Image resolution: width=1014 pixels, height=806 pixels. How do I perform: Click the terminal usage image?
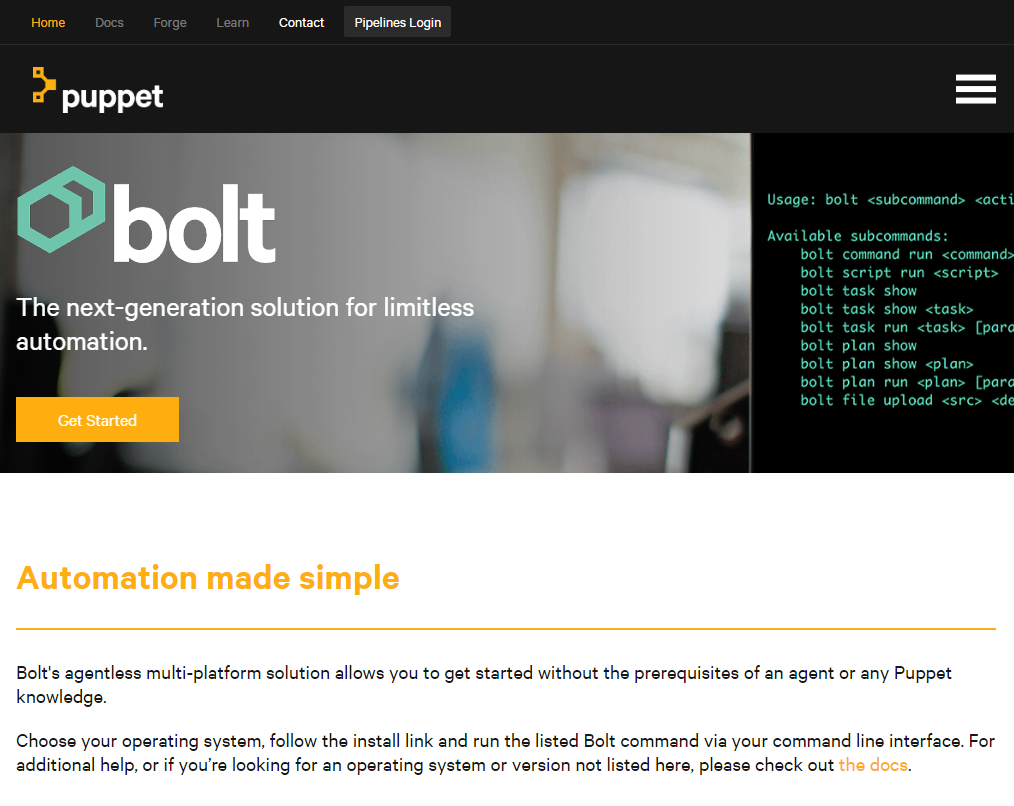pos(882,303)
